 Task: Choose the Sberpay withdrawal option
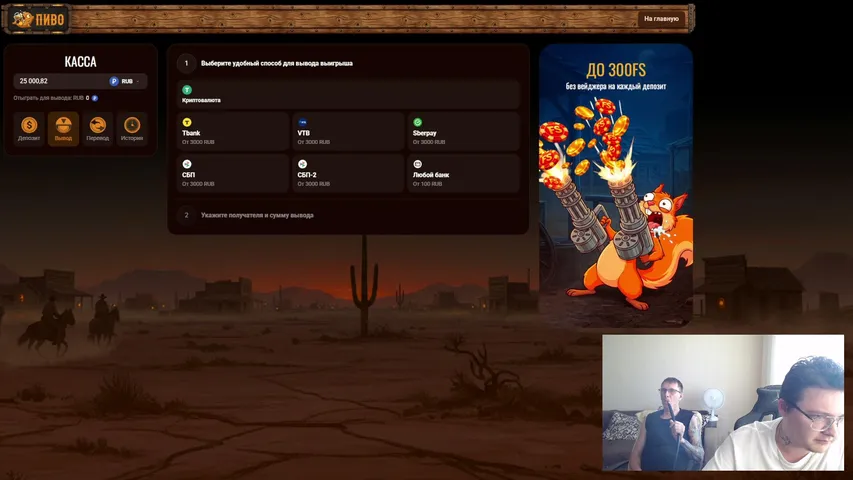click(463, 131)
